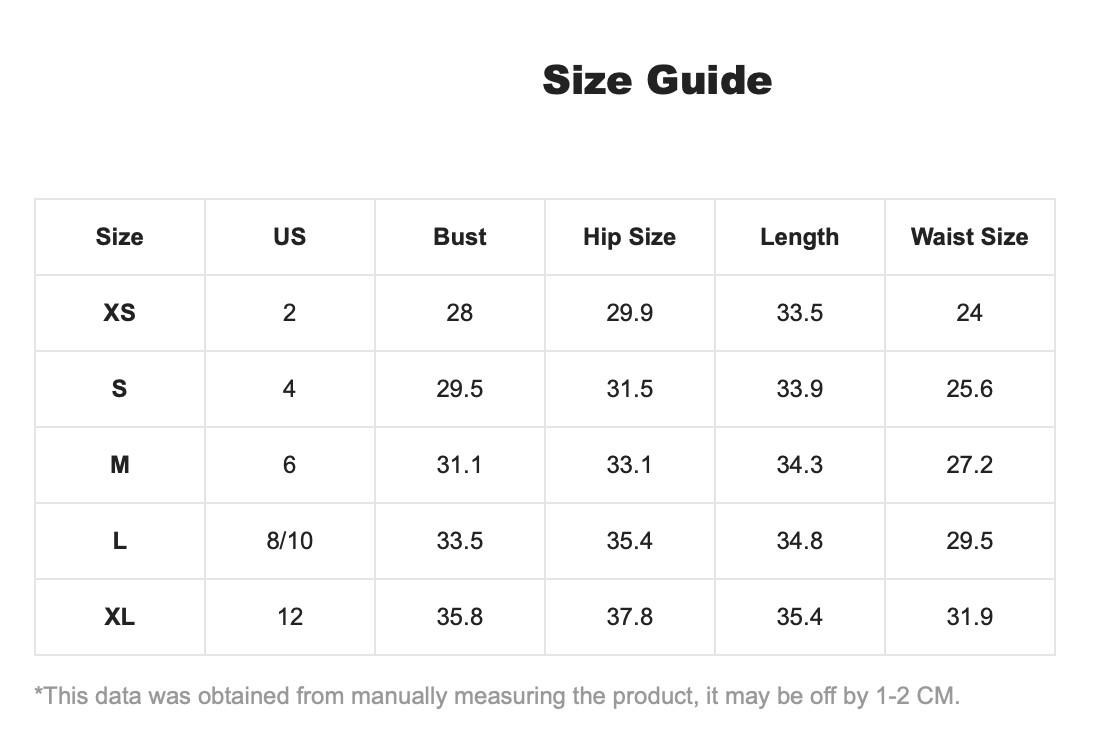This screenshot has width=1096, height=754.
Task: Click the S waist value 25.6
Action: coord(969,389)
